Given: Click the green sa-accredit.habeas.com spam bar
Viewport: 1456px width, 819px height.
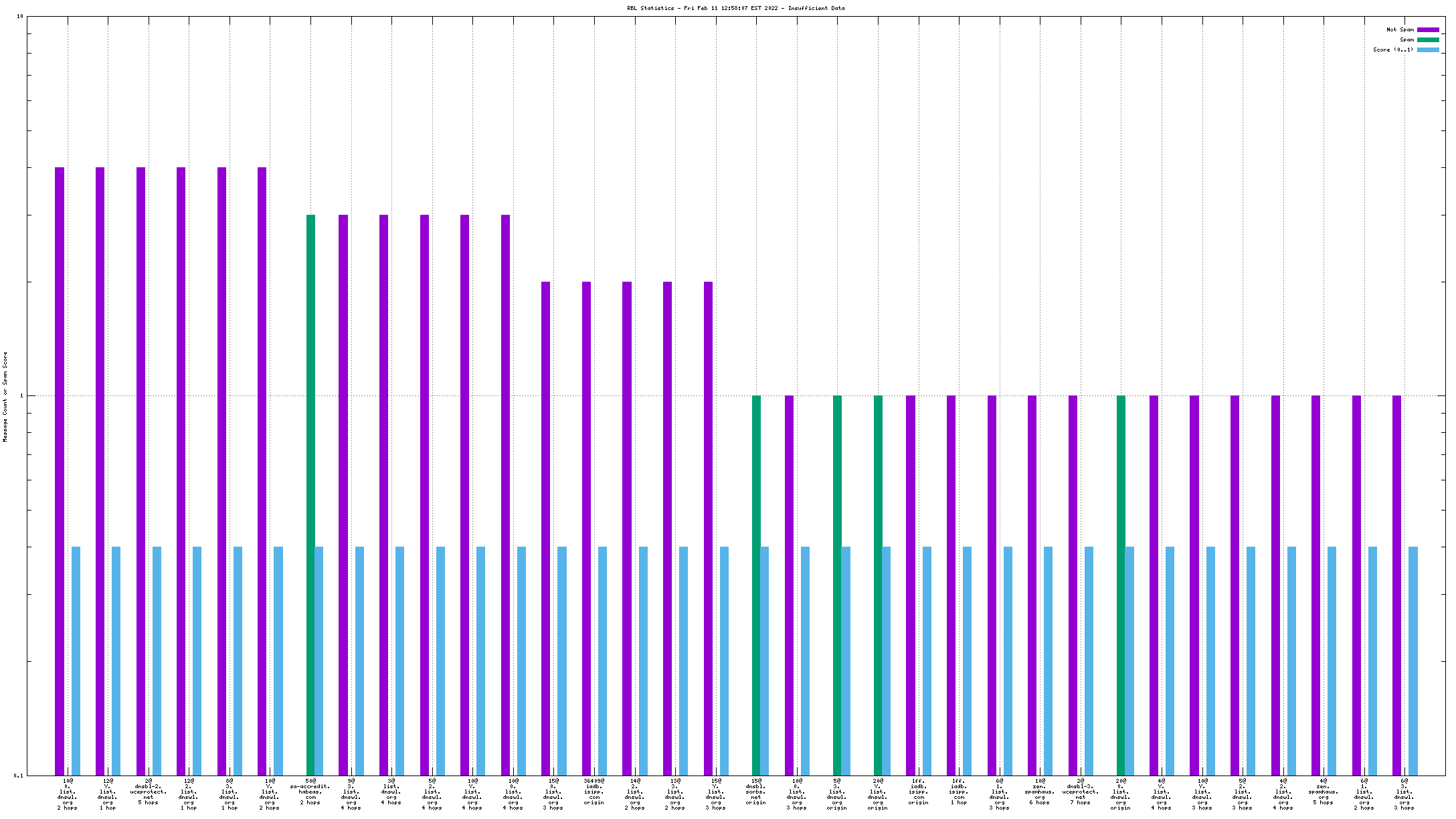Looking at the screenshot, I should click(310, 495).
